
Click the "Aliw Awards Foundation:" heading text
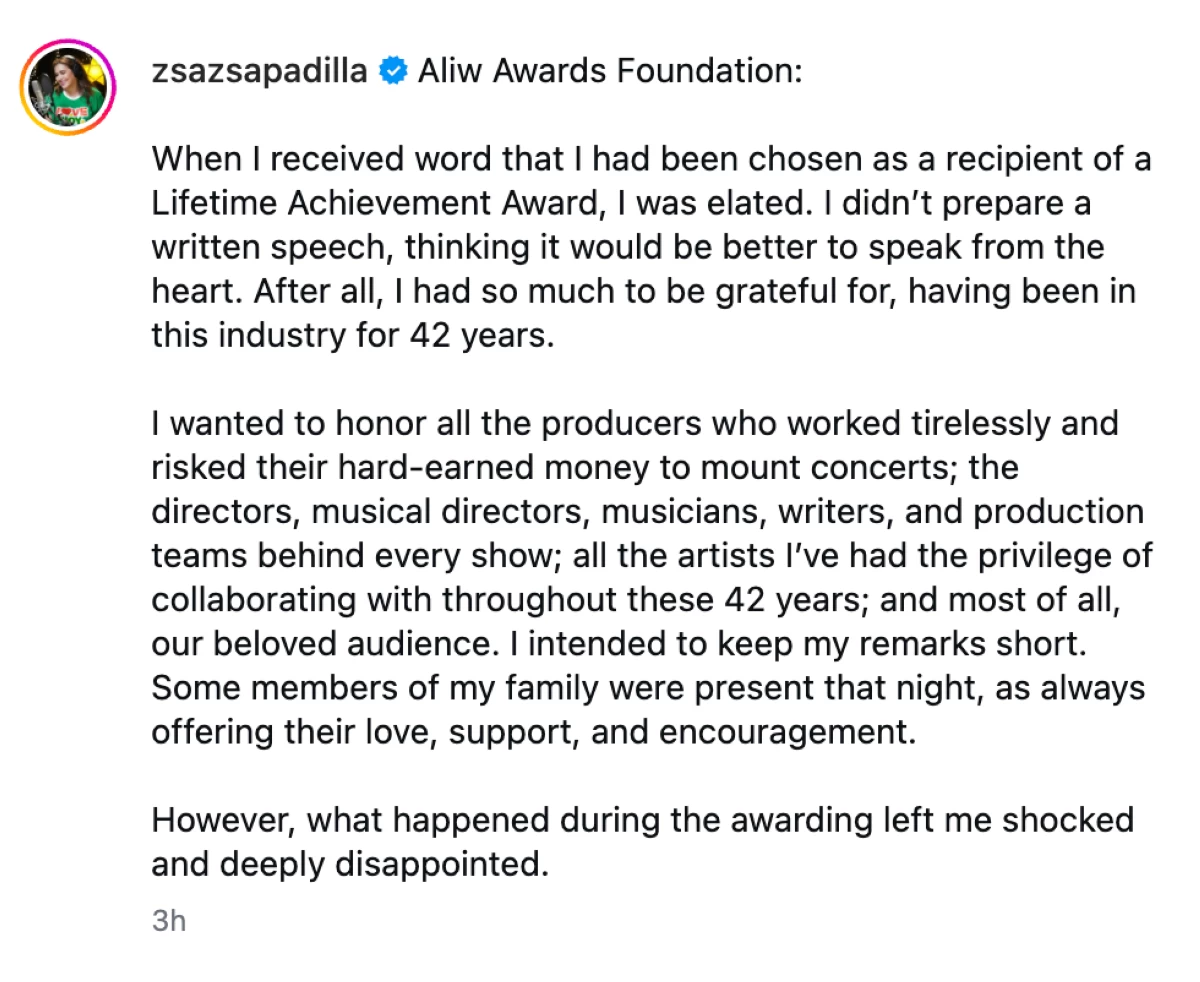(609, 72)
